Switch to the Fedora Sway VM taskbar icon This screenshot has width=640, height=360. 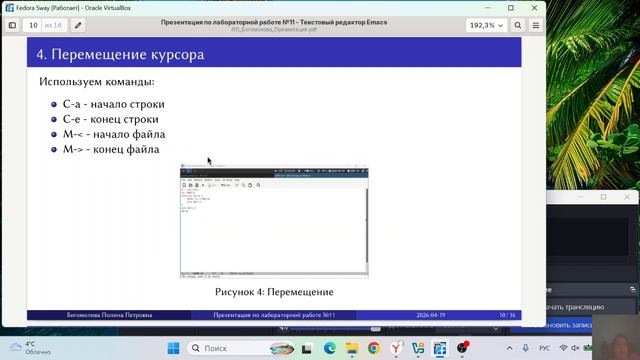(440, 348)
